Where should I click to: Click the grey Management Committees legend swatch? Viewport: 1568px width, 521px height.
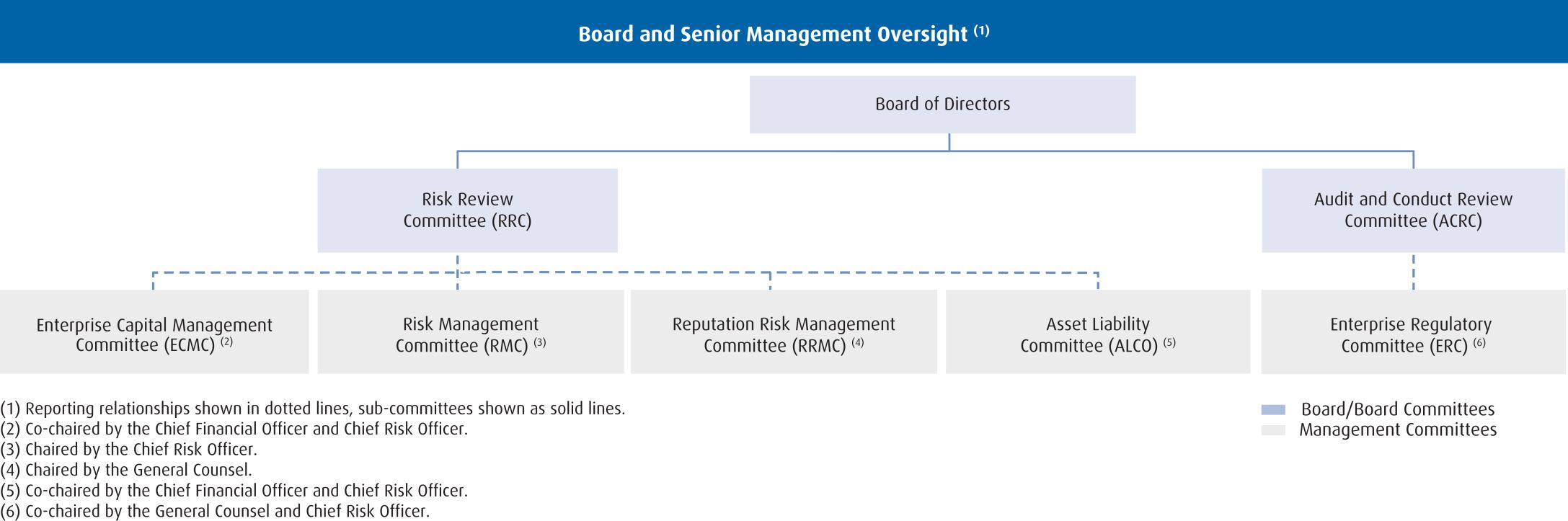pos(1273,430)
